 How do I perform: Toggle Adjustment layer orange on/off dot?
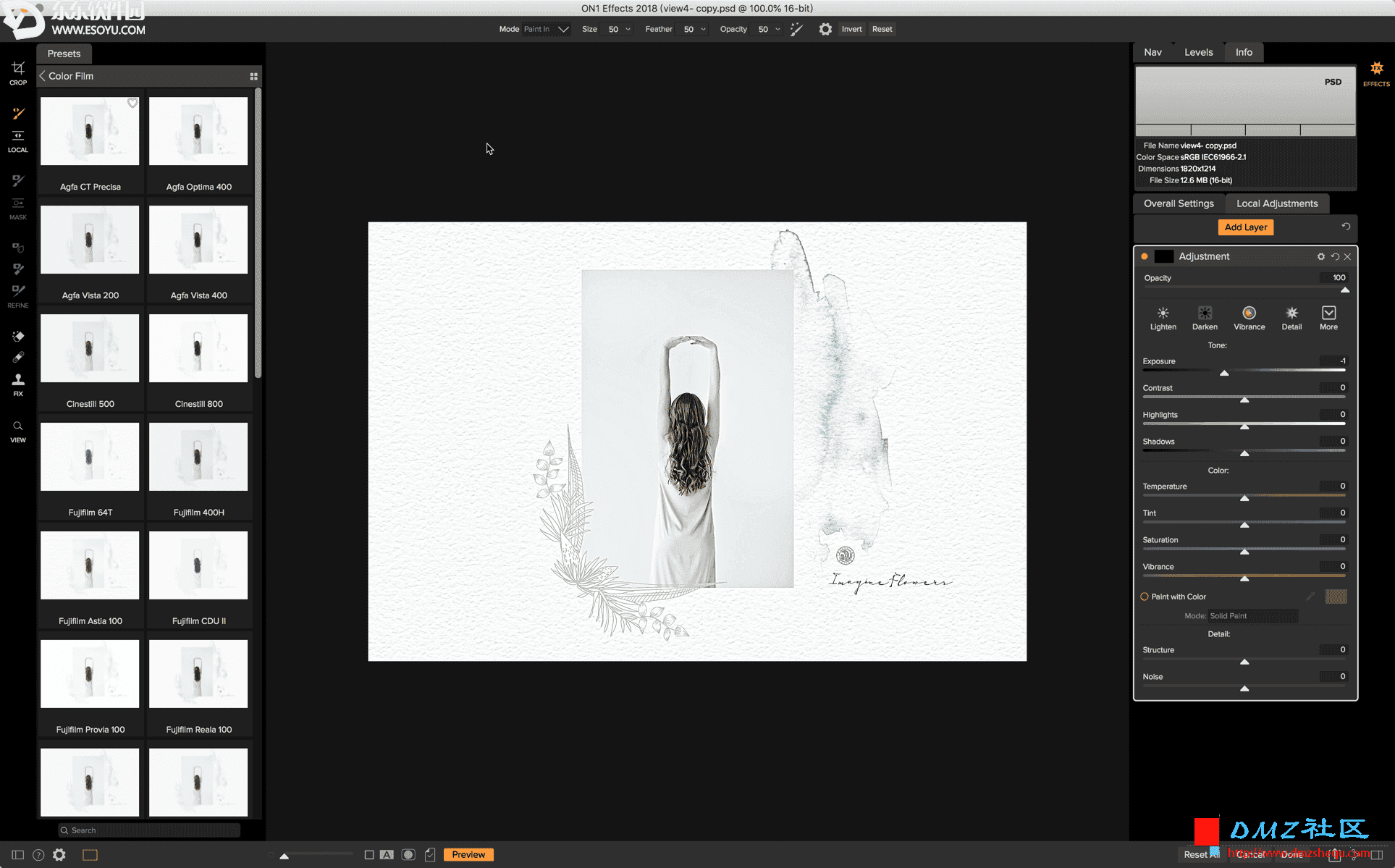point(1145,256)
